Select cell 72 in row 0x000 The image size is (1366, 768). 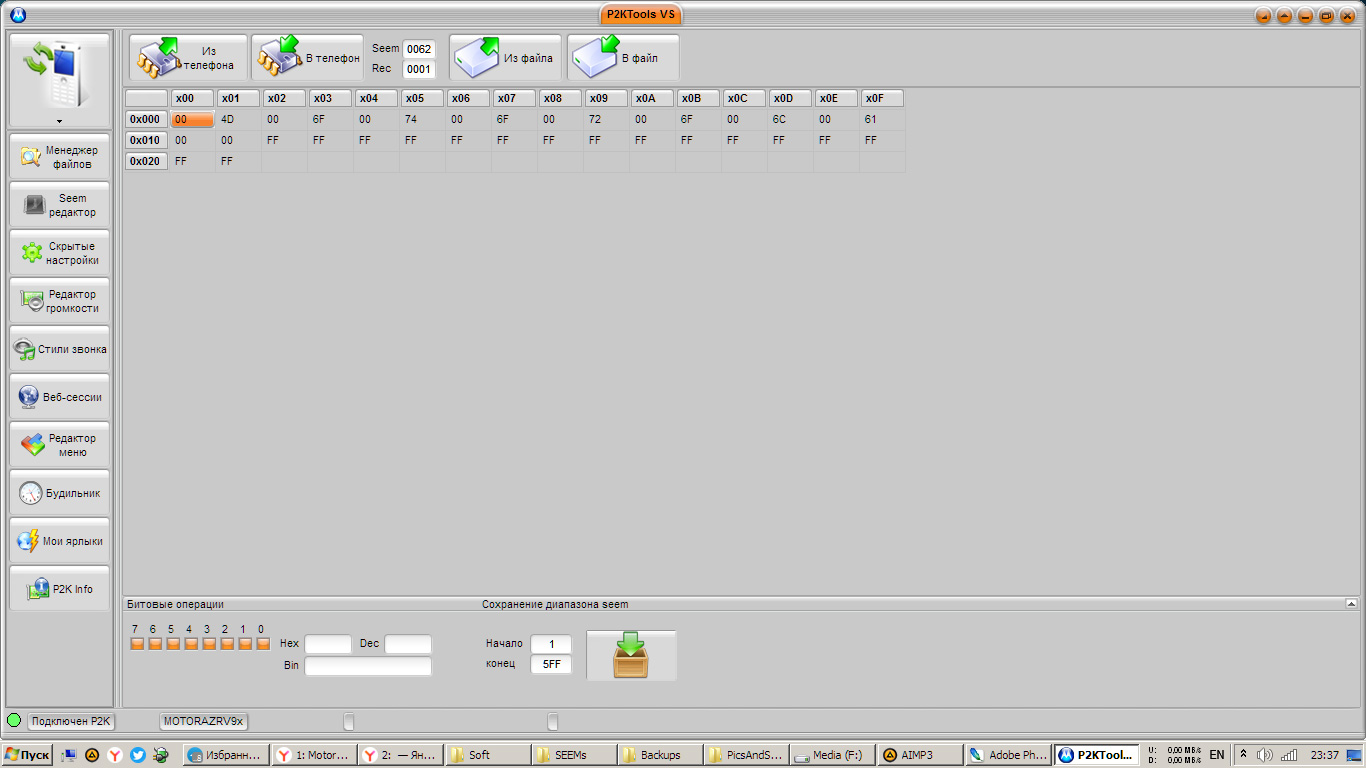point(606,119)
